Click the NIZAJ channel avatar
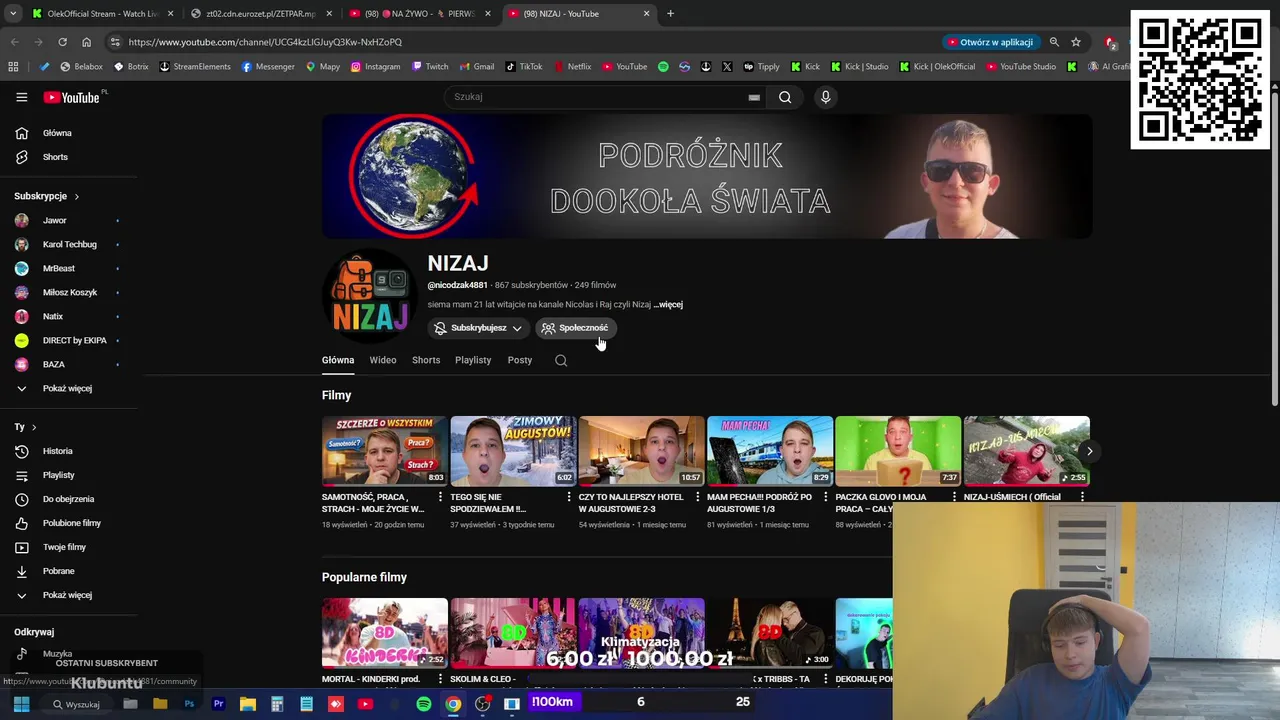This screenshot has width=1280, height=720. pyautogui.click(x=370, y=297)
